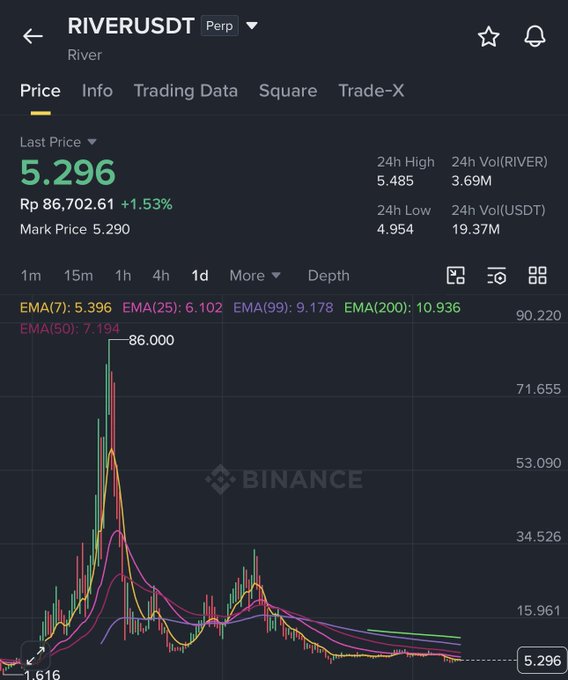Tap the +1.53% change percentage
Viewport: 568px width, 680px height.
pyautogui.click(x=147, y=204)
